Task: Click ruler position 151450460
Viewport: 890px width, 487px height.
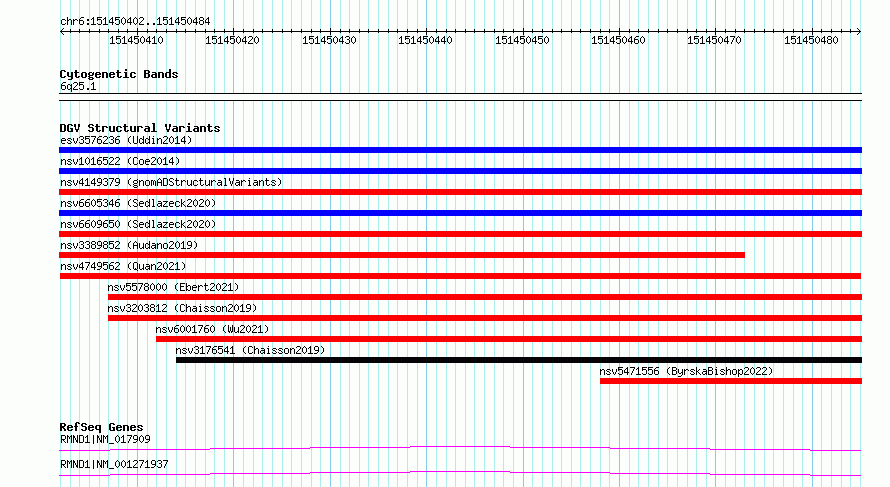Action: click(618, 41)
